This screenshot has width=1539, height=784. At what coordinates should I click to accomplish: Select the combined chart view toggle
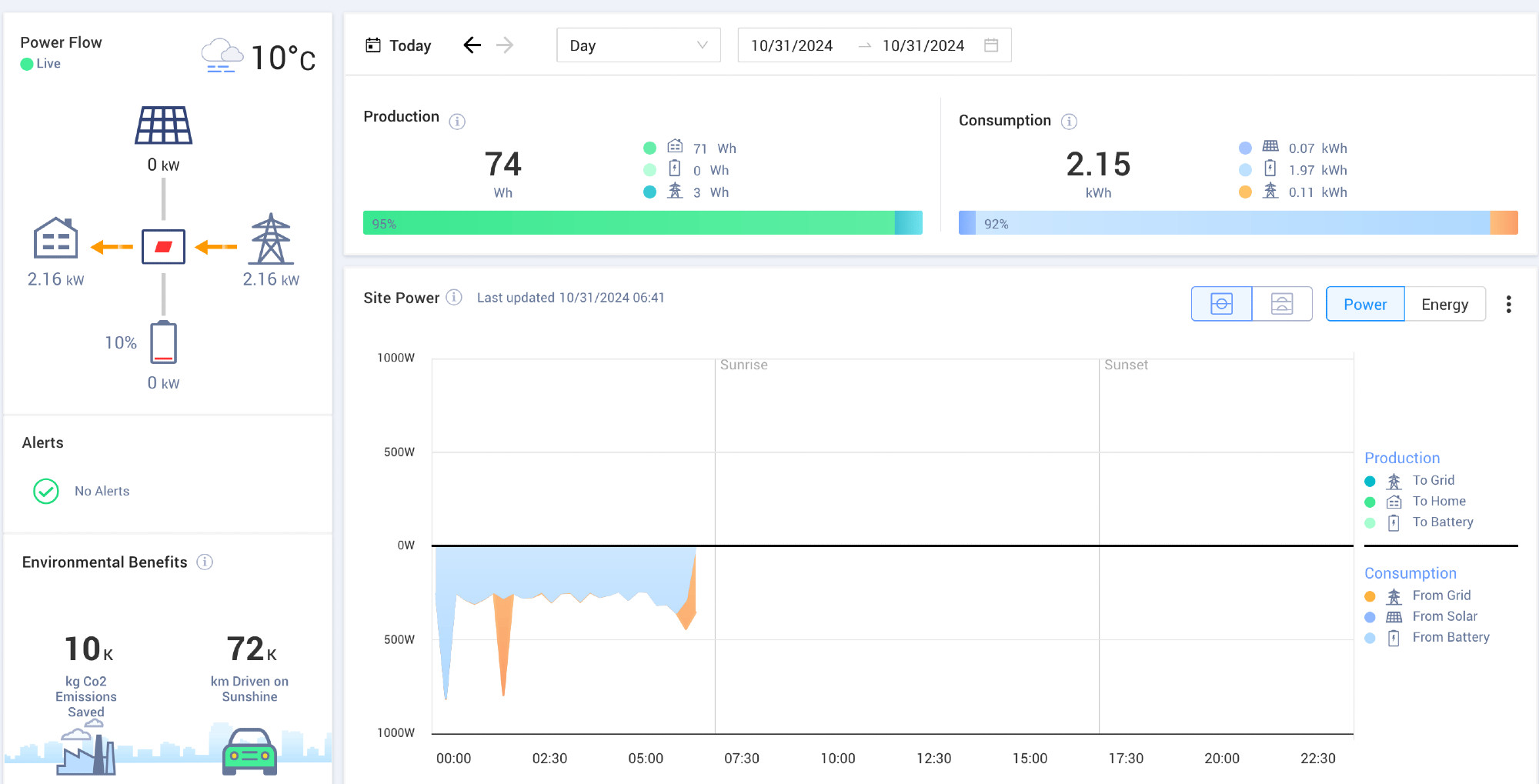(x=1221, y=304)
